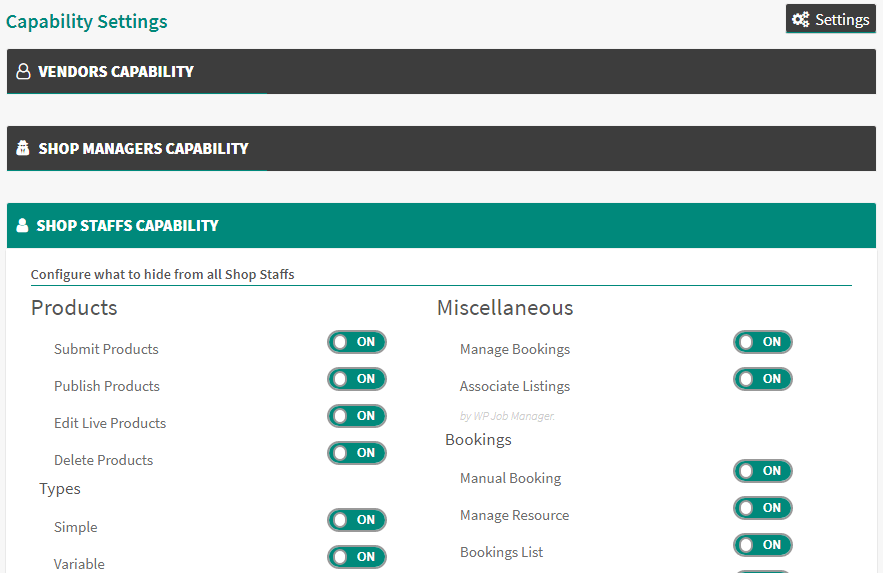Click the Bookings List label
The image size is (883, 573).
501,552
